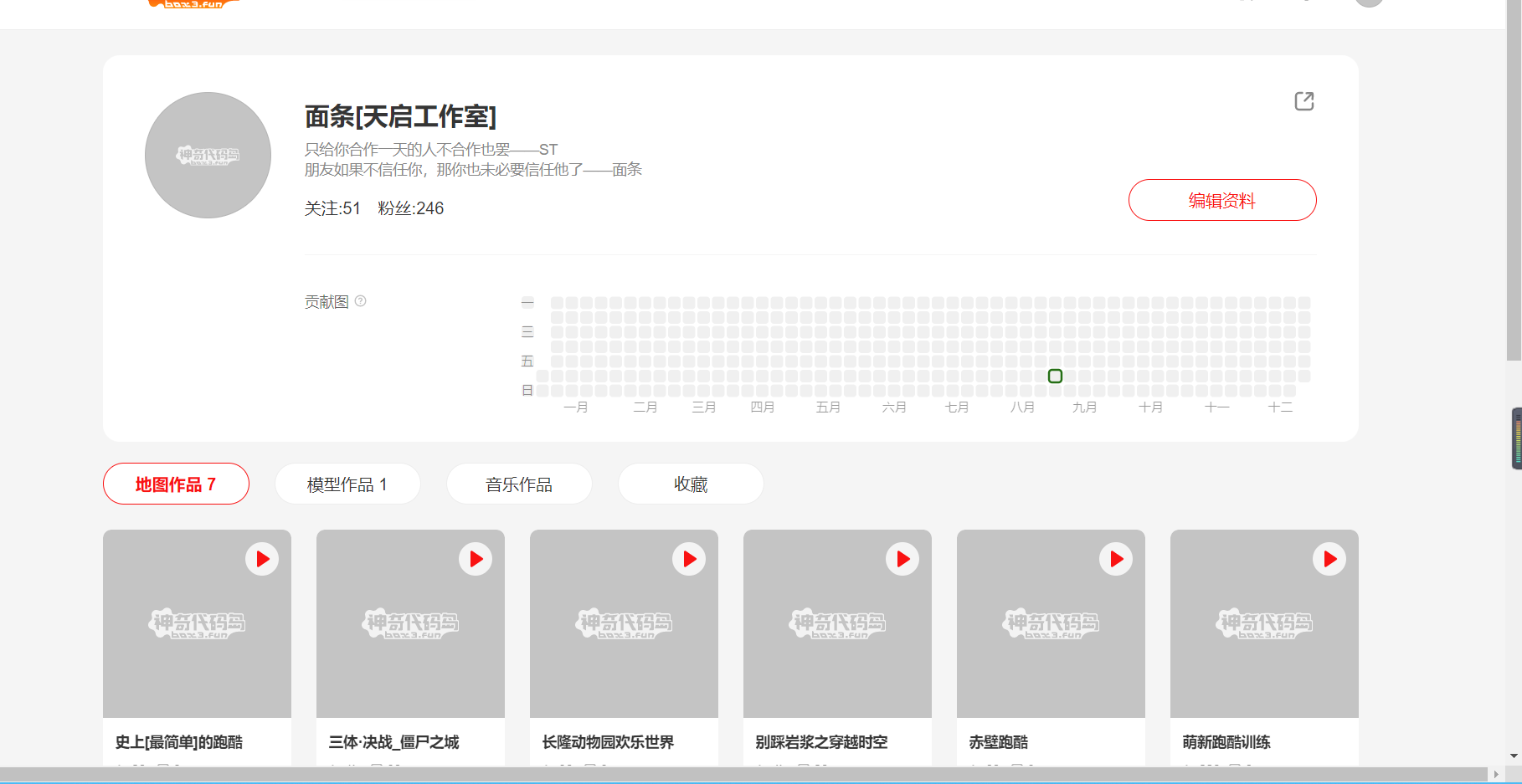Click the 编辑资料 button

1222,200
